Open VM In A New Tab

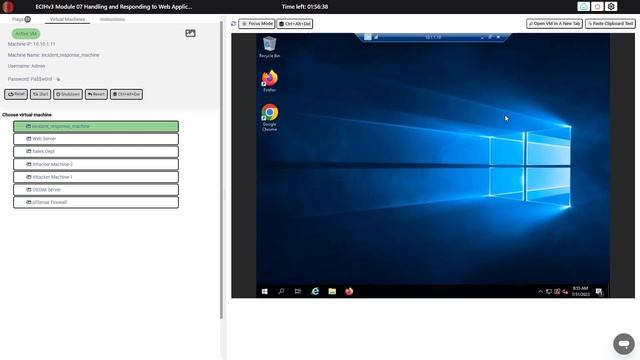(x=554, y=24)
